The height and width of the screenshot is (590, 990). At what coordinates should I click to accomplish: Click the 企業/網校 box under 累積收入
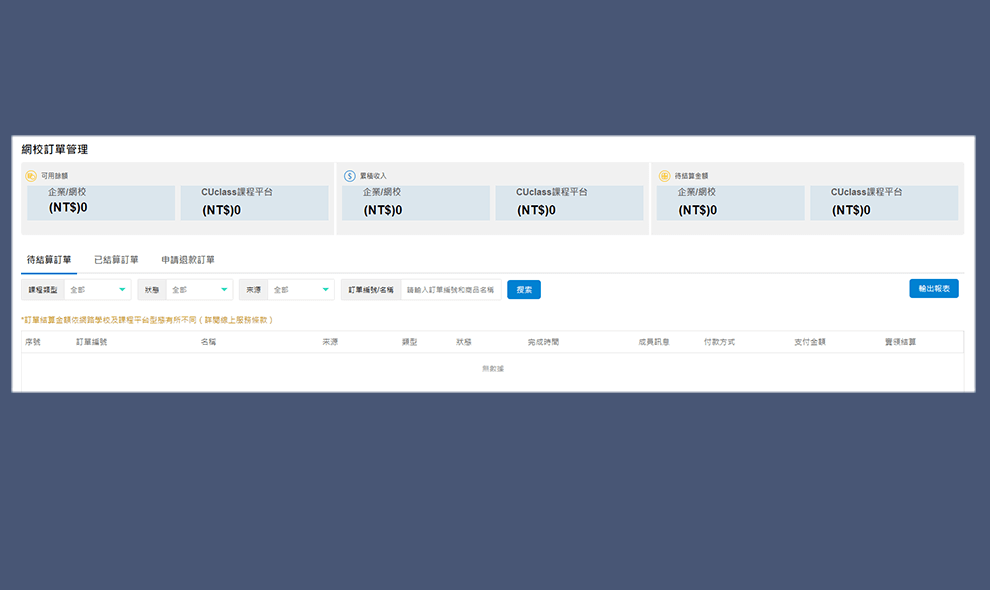(416, 202)
